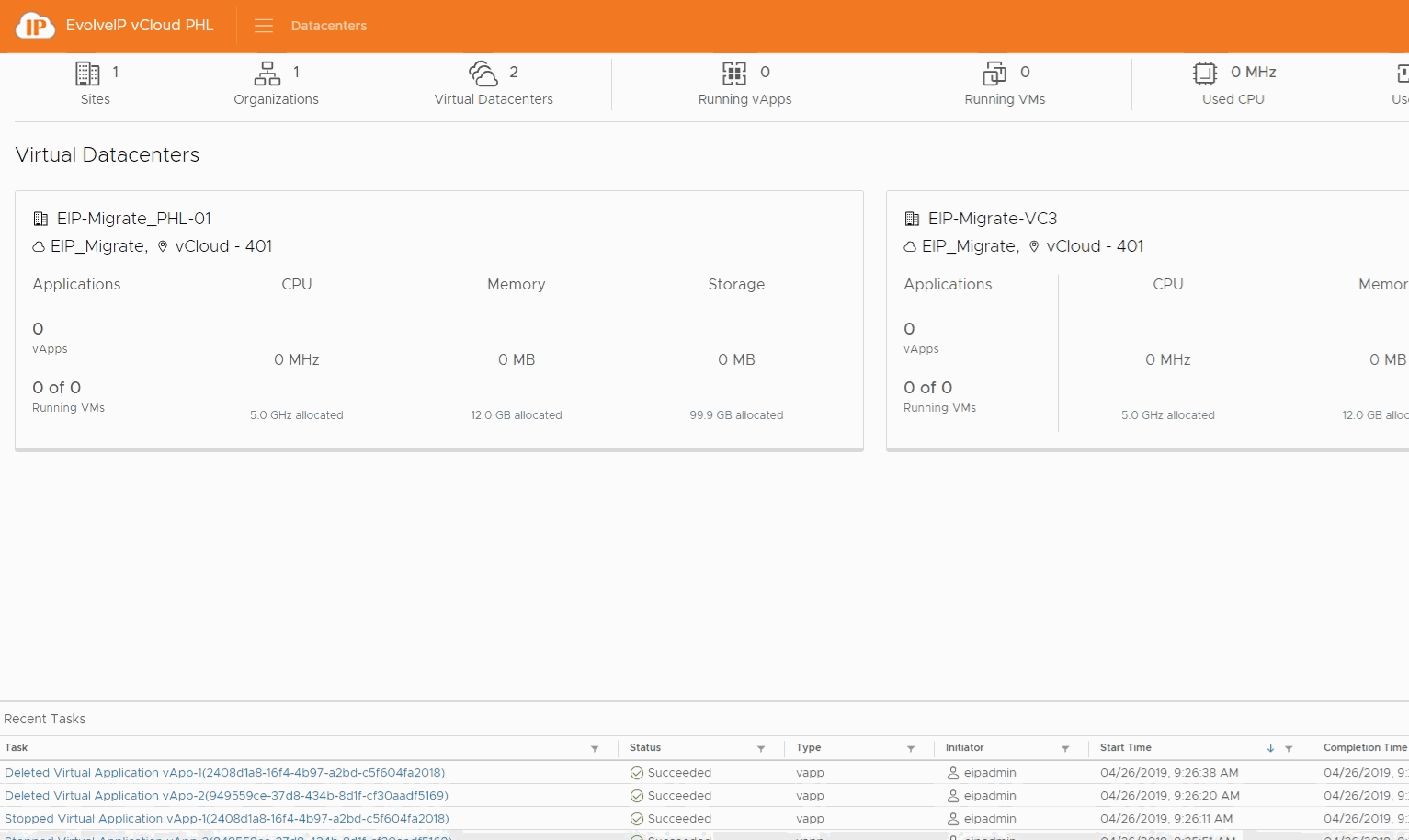Open the Deleted Virtual Application vApp-2 task
Viewport: 1409px width, 840px height.
pyautogui.click(x=226, y=796)
